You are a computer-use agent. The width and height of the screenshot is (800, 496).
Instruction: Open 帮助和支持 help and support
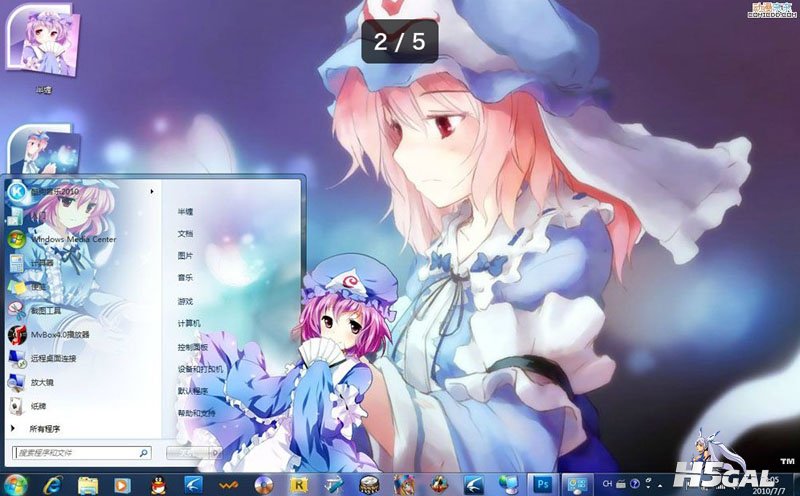(196, 413)
